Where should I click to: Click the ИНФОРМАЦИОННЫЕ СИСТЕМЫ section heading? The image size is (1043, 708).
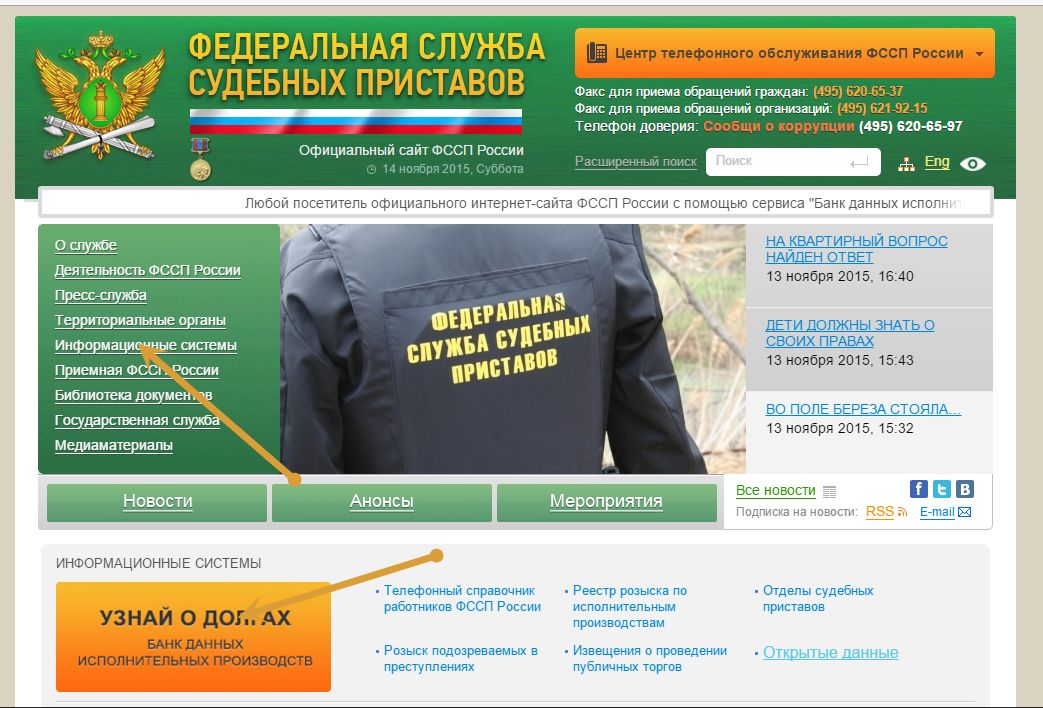[x=158, y=564]
